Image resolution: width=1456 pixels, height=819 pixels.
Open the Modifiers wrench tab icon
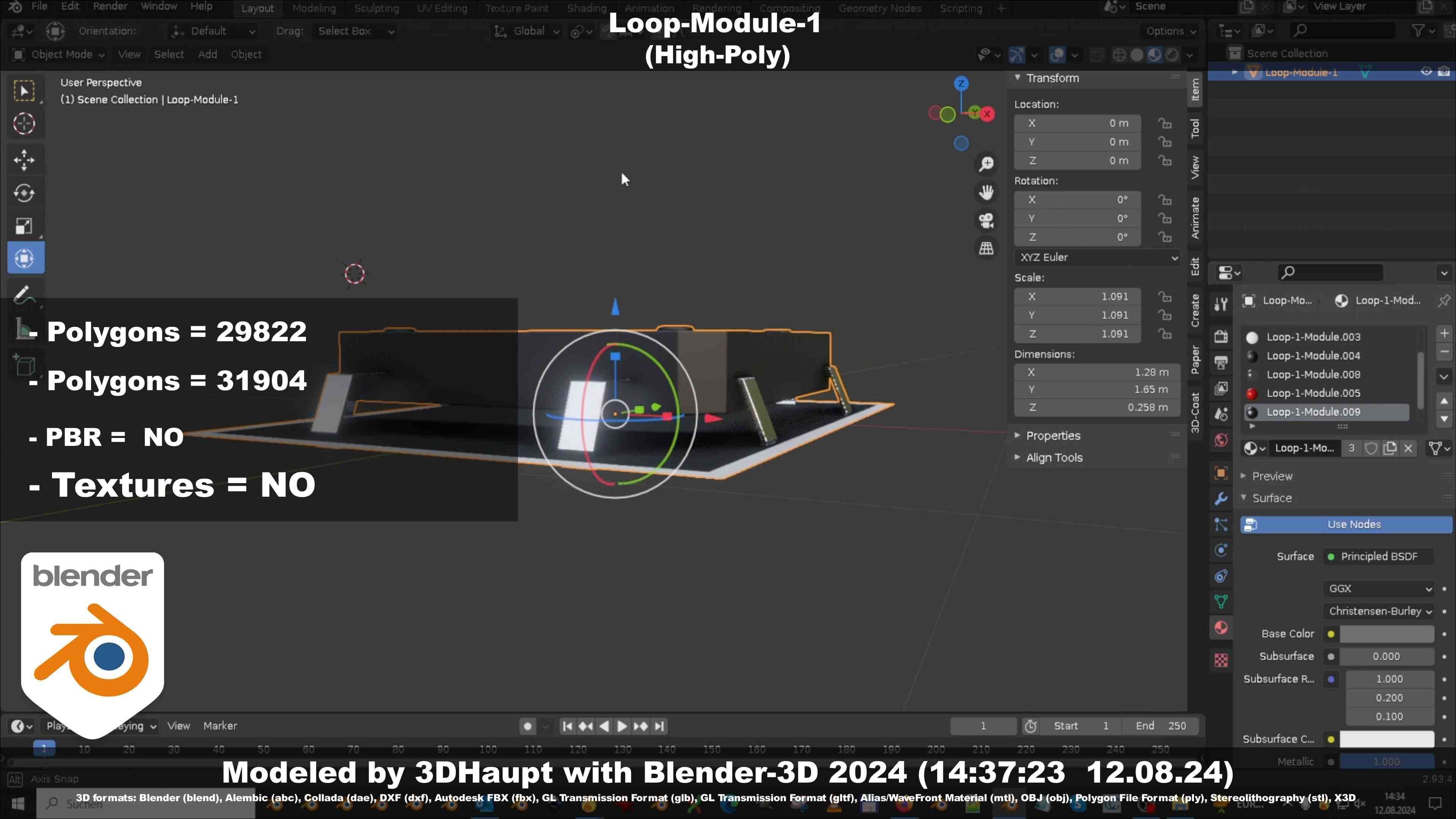[x=1221, y=499]
